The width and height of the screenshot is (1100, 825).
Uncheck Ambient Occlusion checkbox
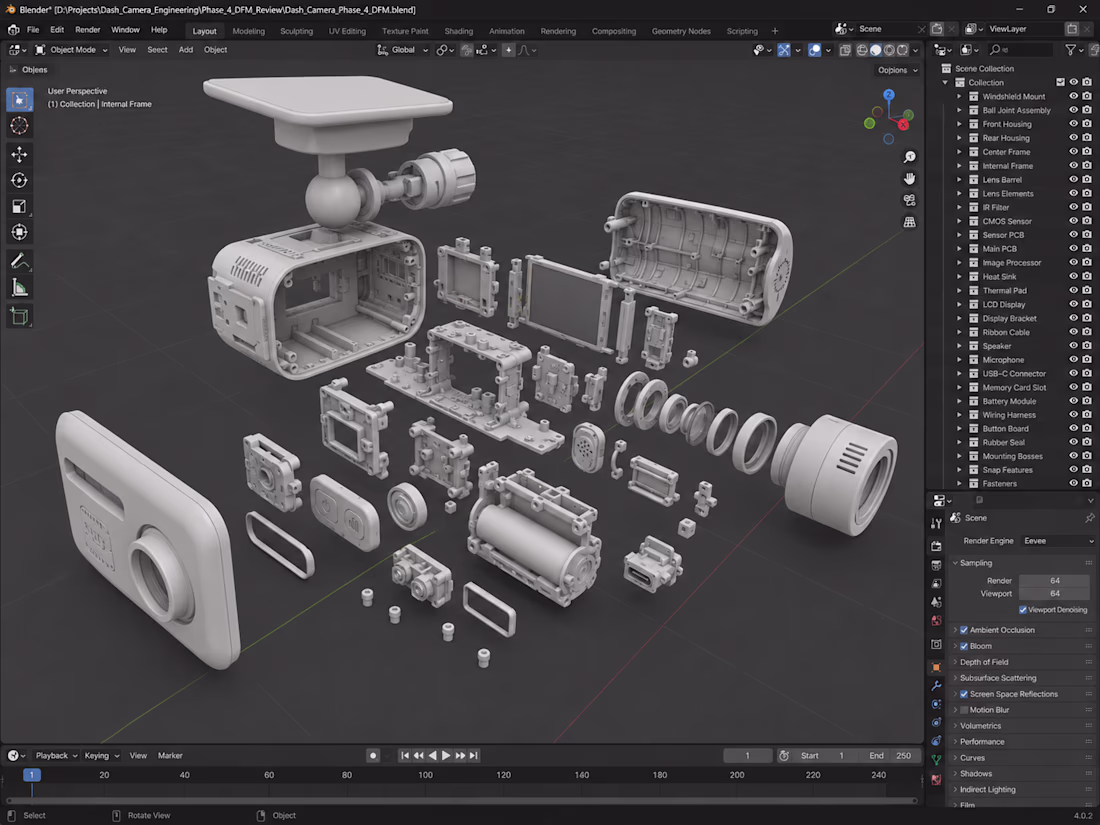tap(964, 630)
